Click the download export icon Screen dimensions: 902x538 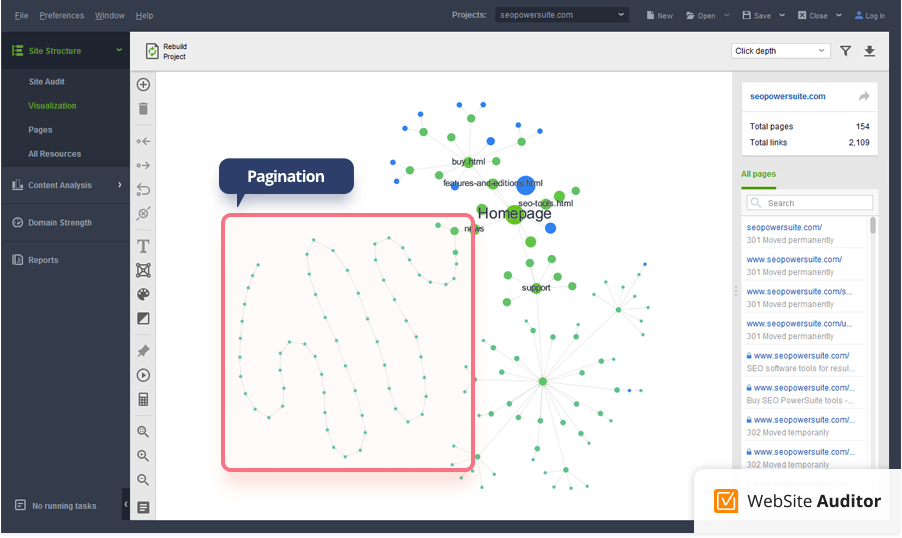869,51
